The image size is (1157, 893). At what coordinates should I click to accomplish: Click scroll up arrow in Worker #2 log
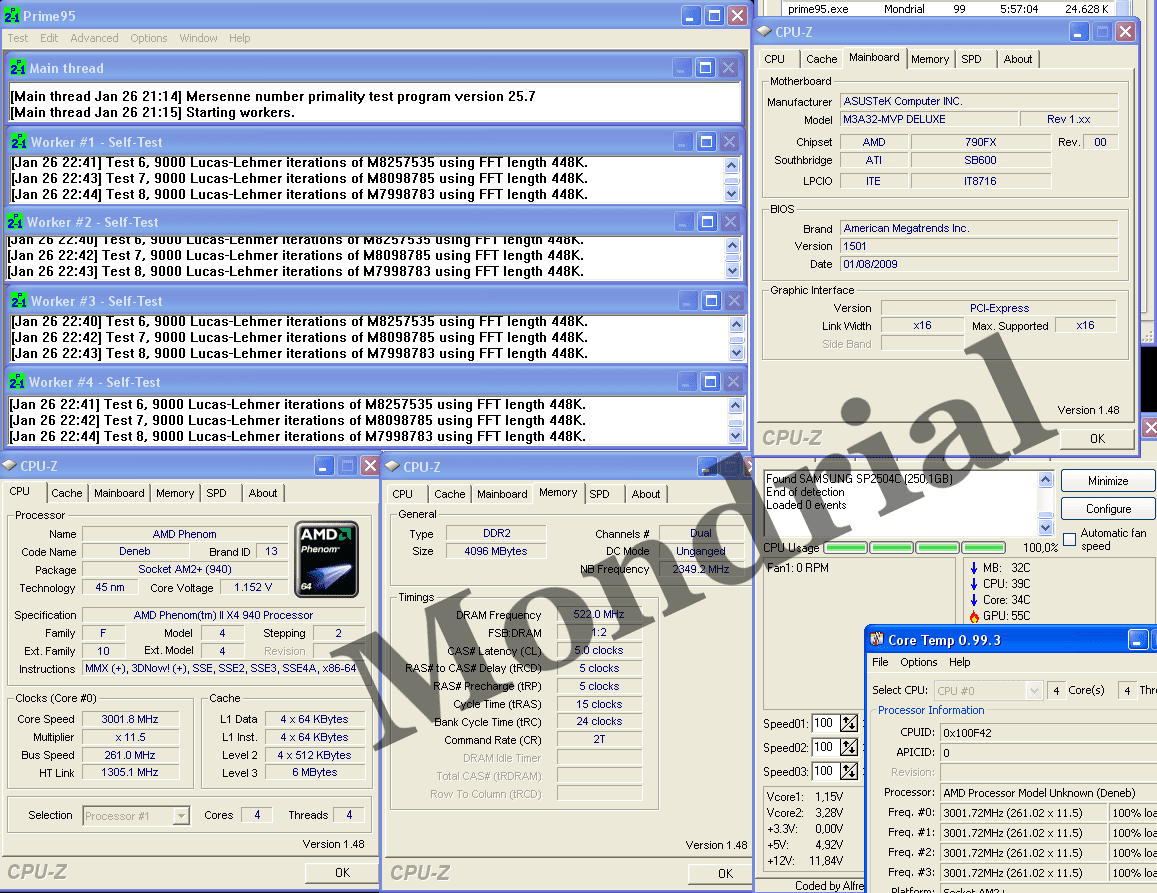732,245
